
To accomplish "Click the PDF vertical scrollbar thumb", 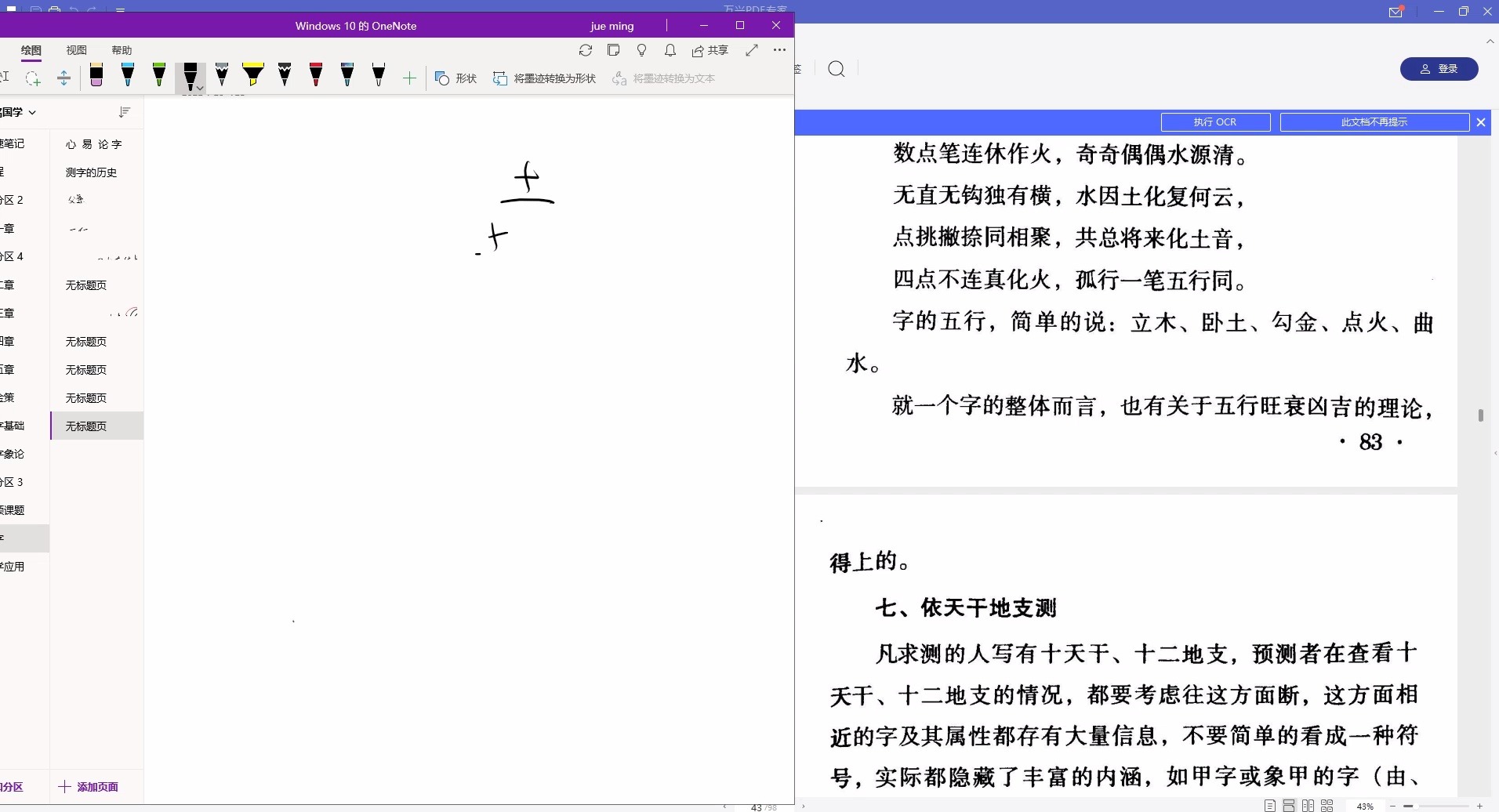I will 1481,415.
